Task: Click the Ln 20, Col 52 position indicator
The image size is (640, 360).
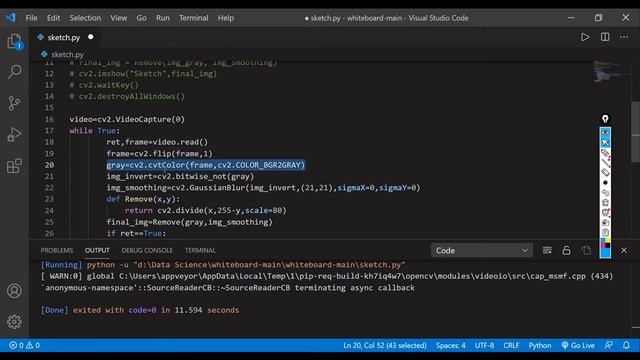Action: [384, 345]
